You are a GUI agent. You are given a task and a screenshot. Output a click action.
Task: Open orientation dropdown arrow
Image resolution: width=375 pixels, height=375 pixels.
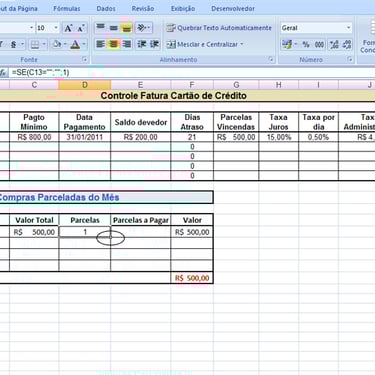click(149, 28)
